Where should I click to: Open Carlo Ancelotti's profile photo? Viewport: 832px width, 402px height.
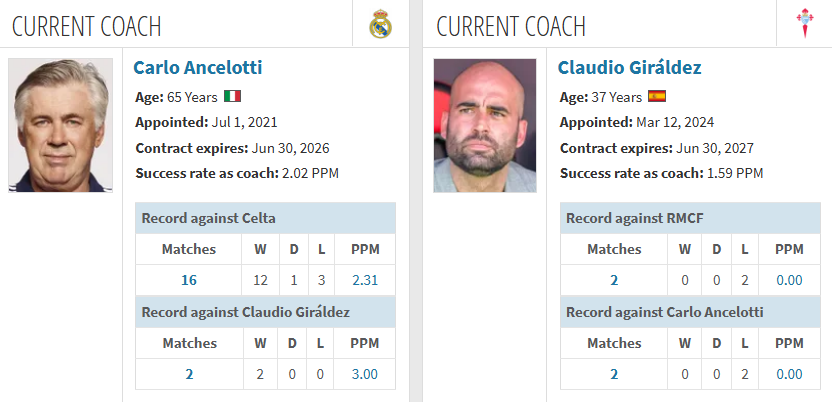point(60,125)
